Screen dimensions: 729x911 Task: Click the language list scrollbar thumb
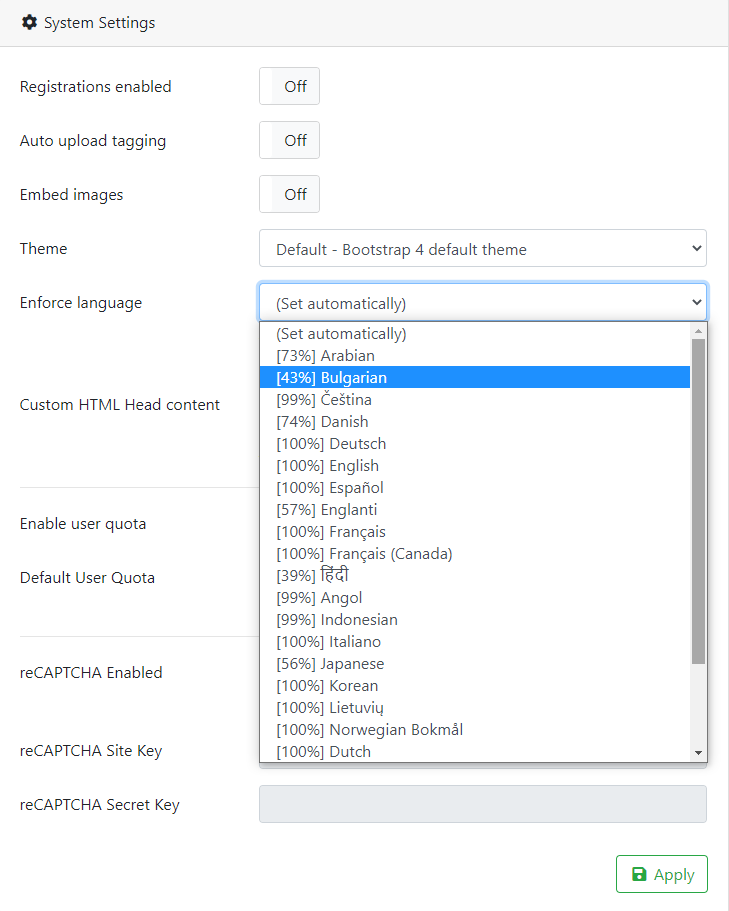698,501
